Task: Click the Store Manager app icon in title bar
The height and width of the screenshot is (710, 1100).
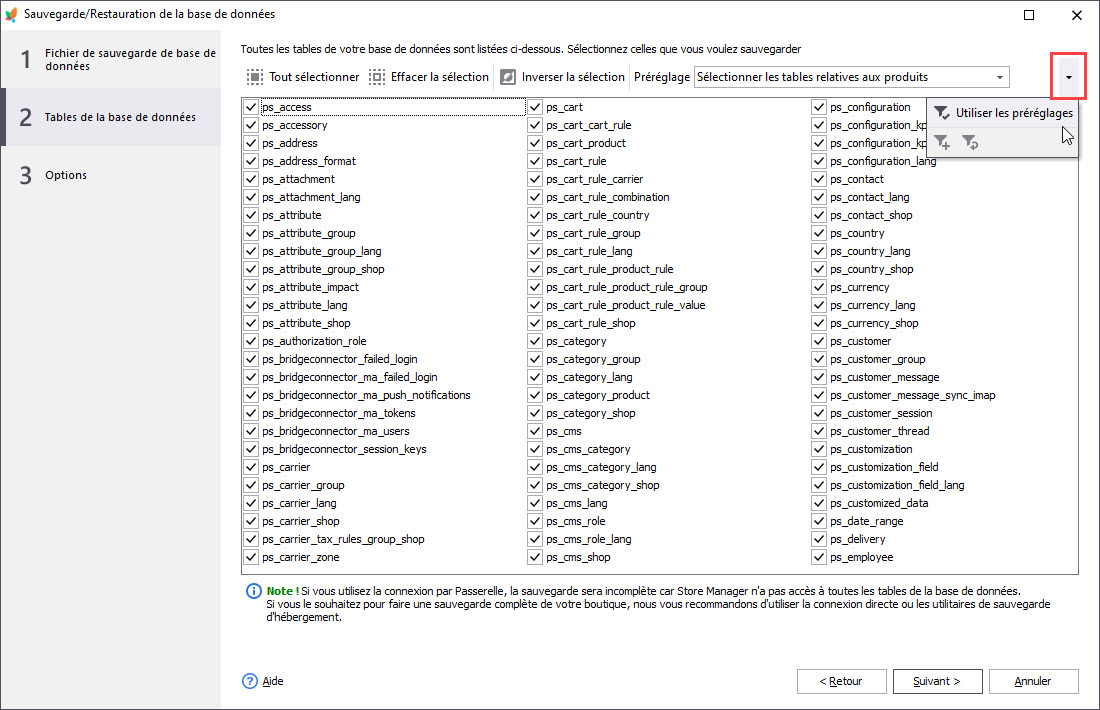Action: tap(11, 14)
